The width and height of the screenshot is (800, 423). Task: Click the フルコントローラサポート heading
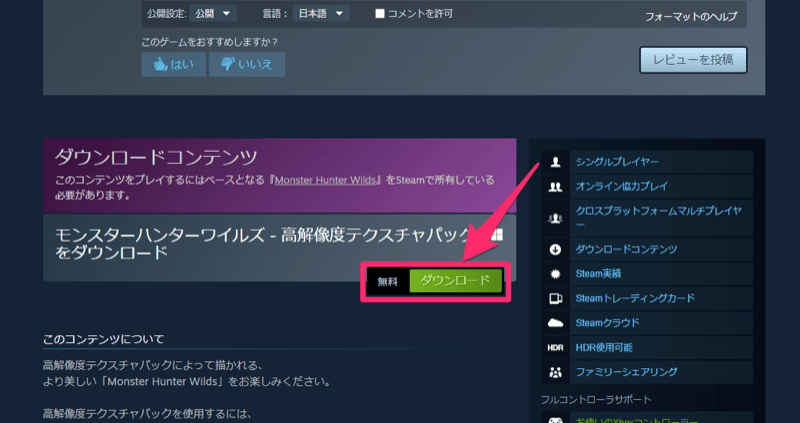(x=596, y=400)
